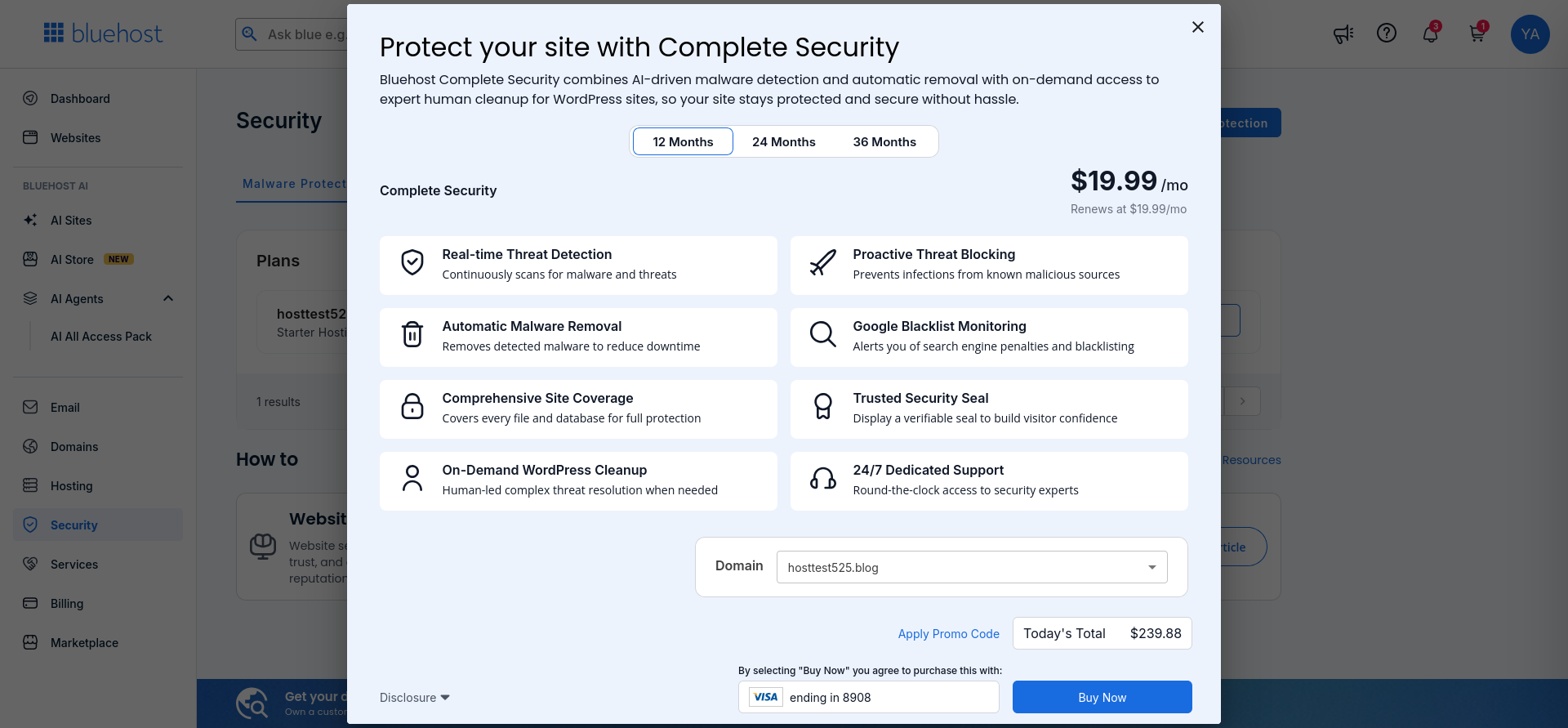This screenshot has width=1568, height=728.
Task: Click the Marketplace store icon in sidebar
Action: (x=30, y=642)
